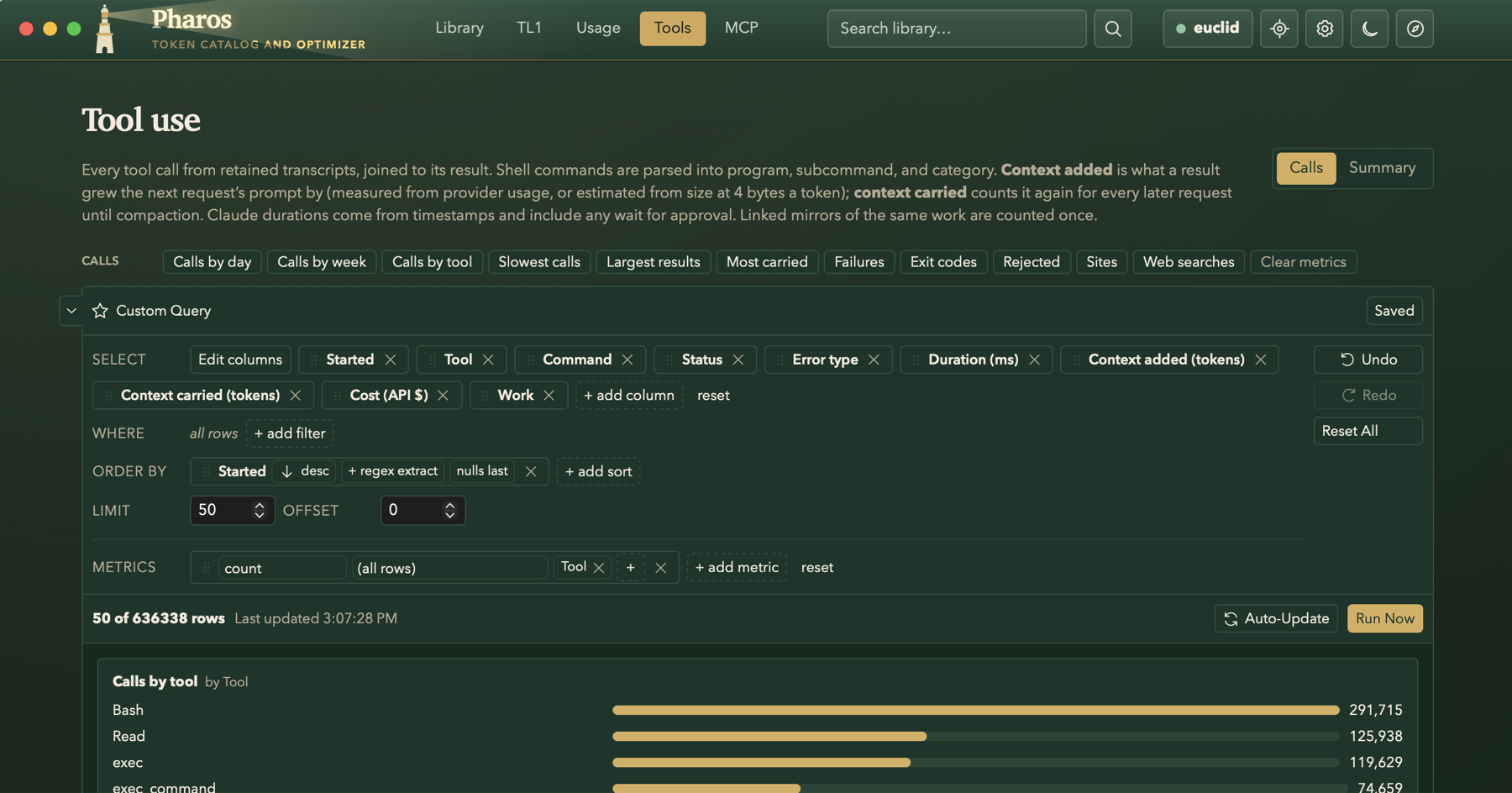
Task: Open settings via the gear icon
Action: coord(1324,29)
